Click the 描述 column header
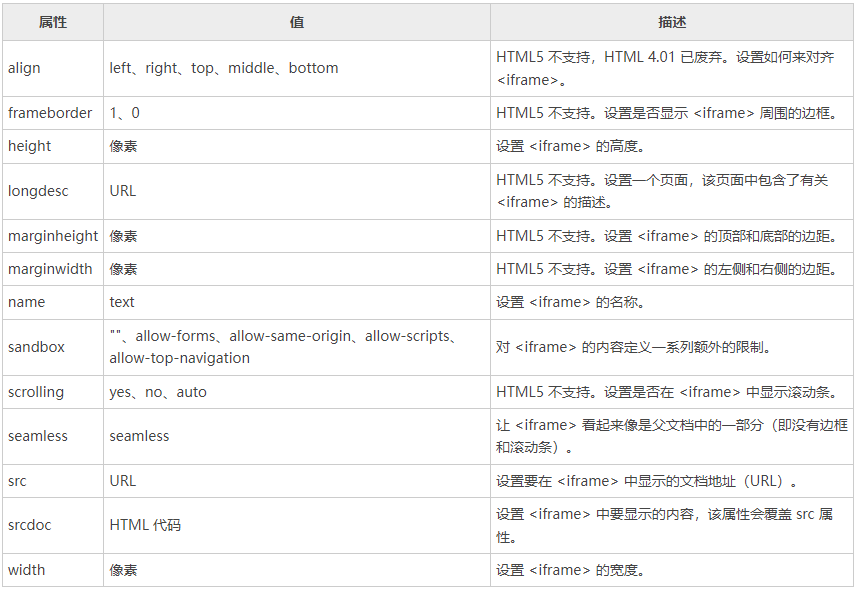This screenshot has width=857, height=590. pos(671,22)
